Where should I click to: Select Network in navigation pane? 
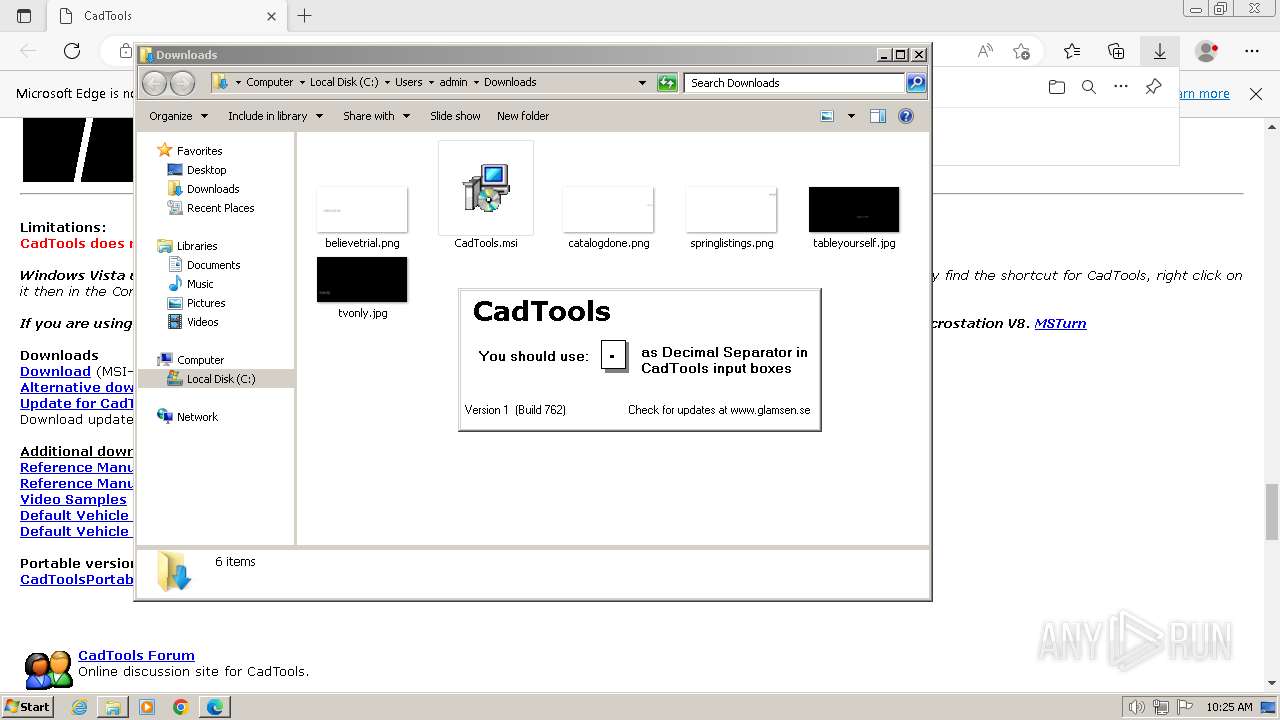click(x=187, y=417)
